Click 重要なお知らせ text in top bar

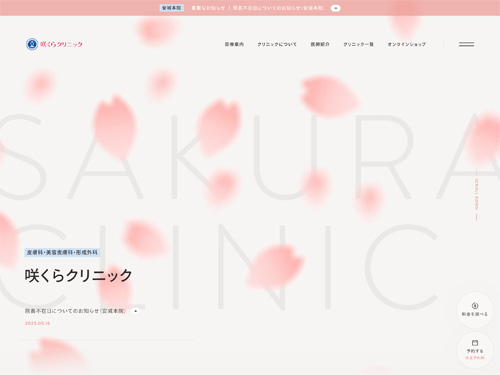pyautogui.click(x=208, y=8)
